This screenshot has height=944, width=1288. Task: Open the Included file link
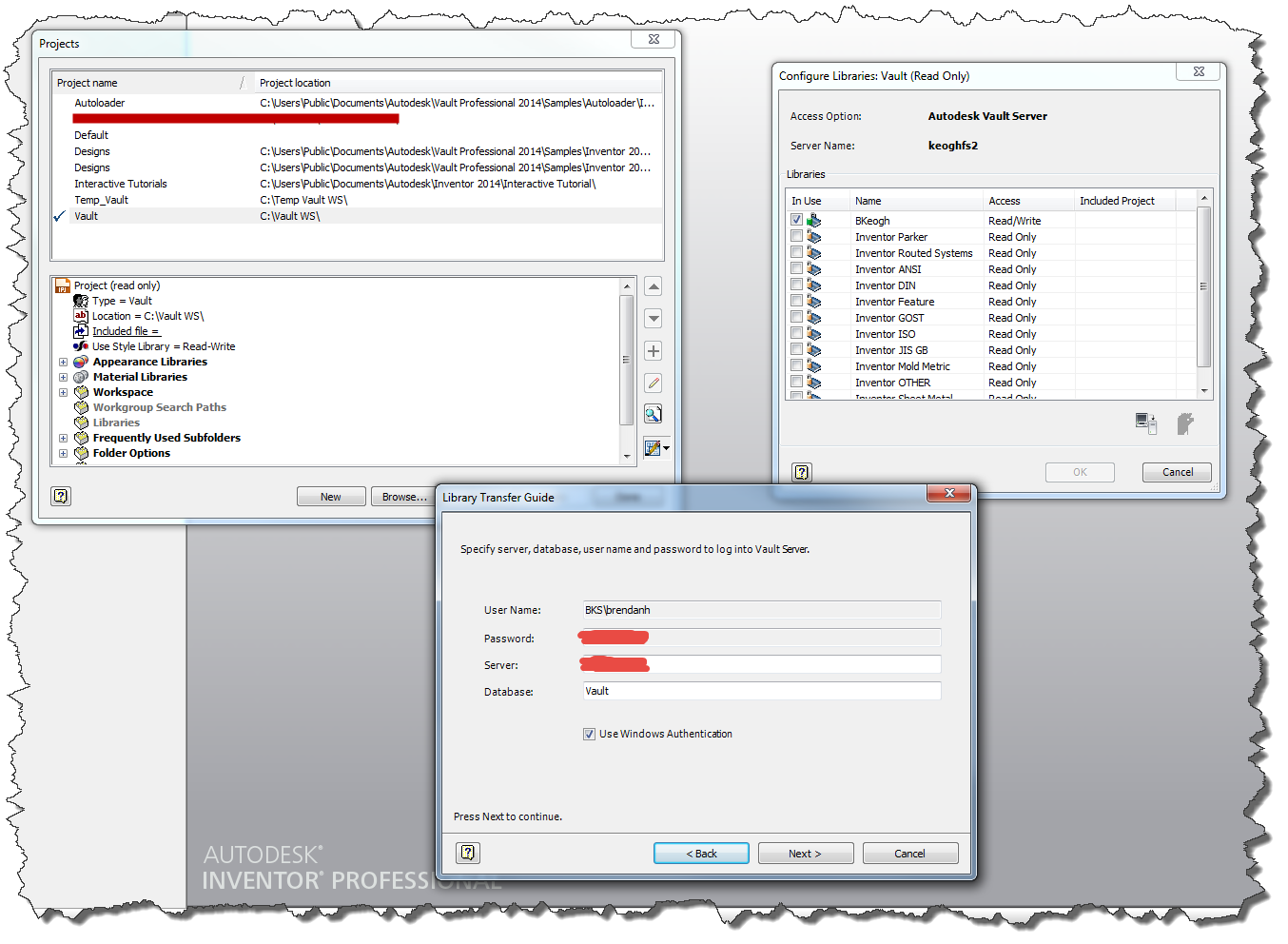click(126, 331)
